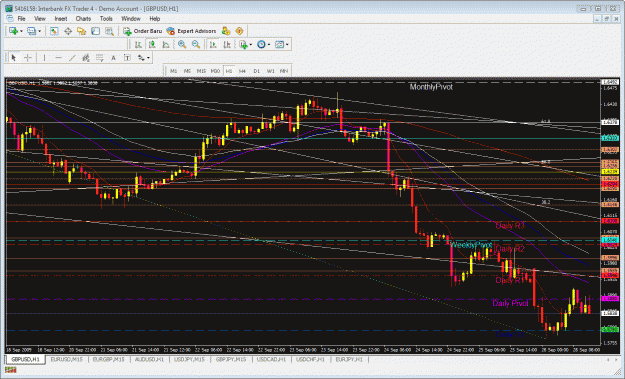Screen dimensions: 625x379
Task: Restore the inner chart window
Action: (x=607, y=19)
